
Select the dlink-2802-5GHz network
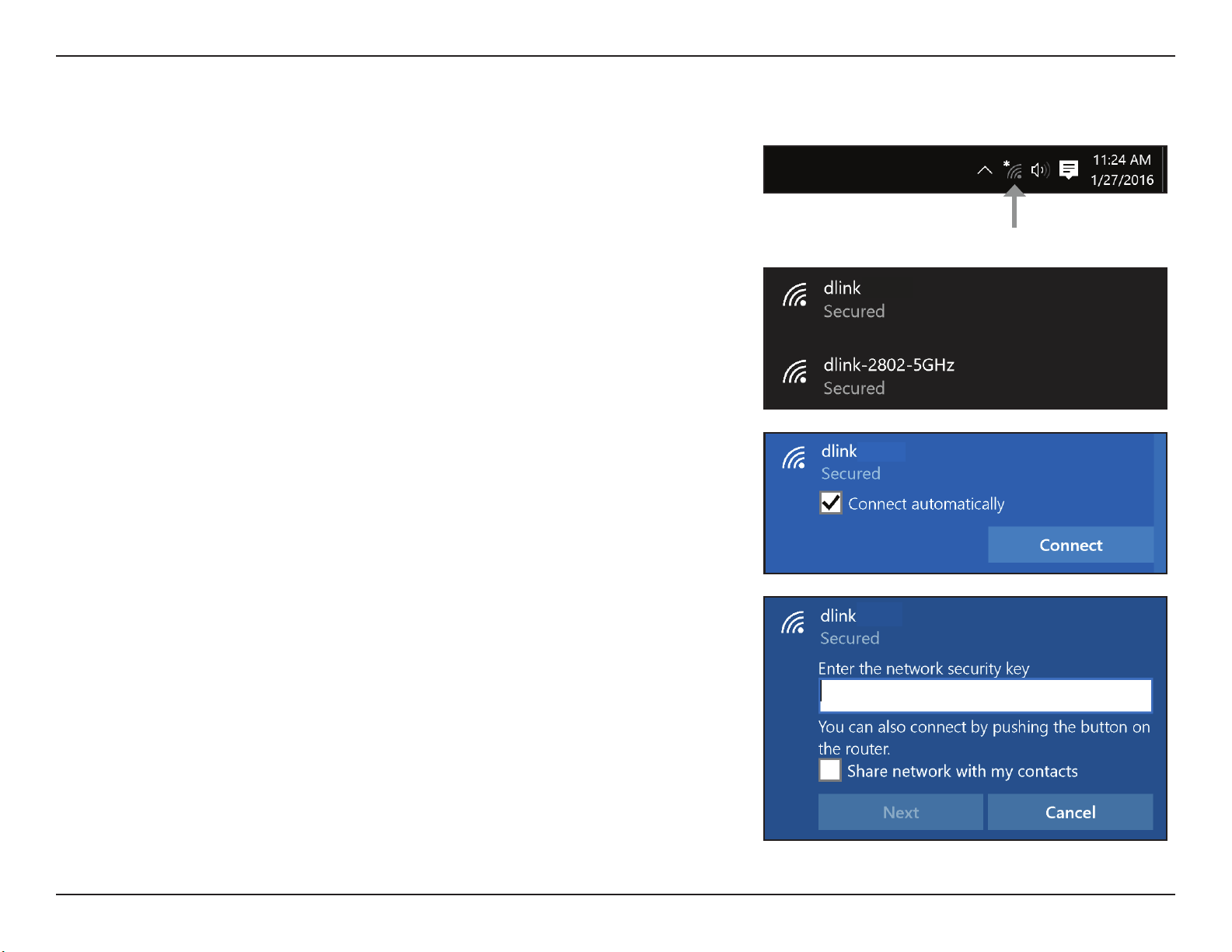pyautogui.click(x=965, y=377)
